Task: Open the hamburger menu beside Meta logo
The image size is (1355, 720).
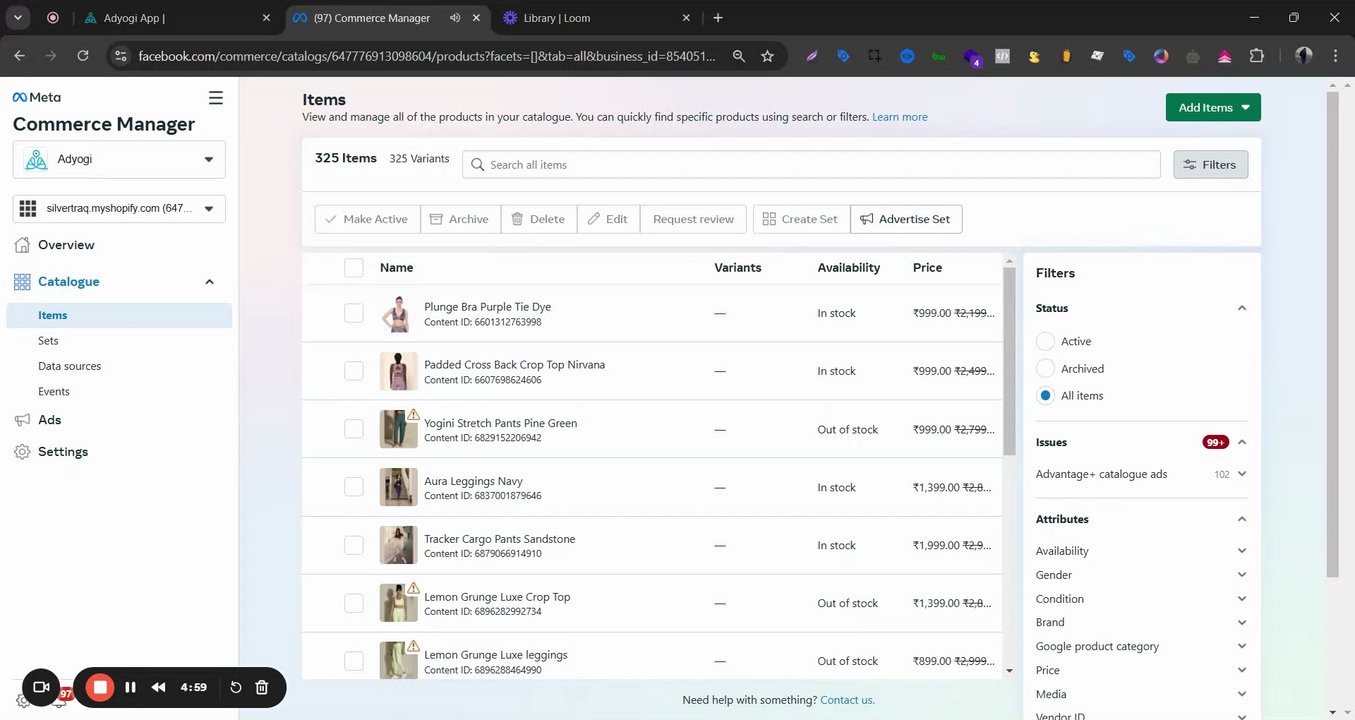Action: [216, 98]
